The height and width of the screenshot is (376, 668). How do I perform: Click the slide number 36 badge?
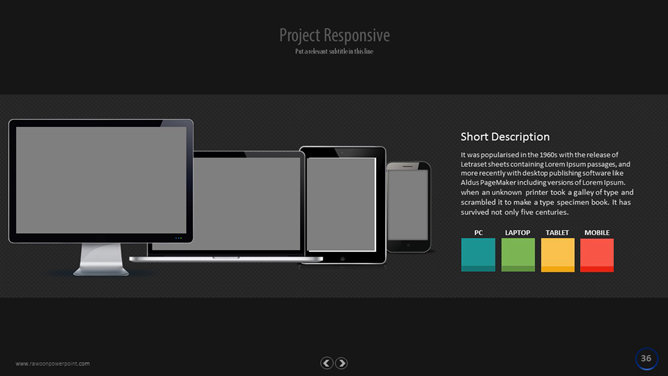(x=646, y=359)
